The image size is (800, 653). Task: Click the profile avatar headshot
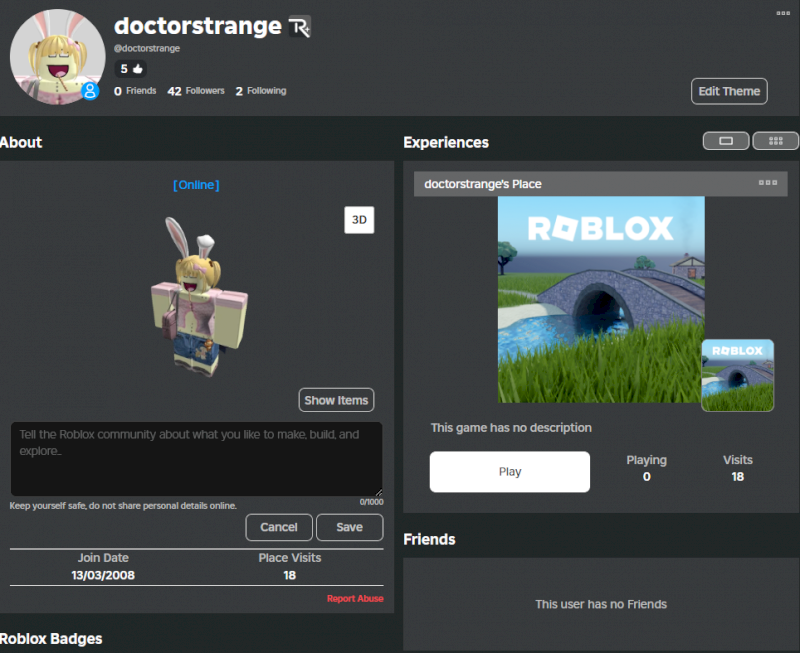coord(57,57)
